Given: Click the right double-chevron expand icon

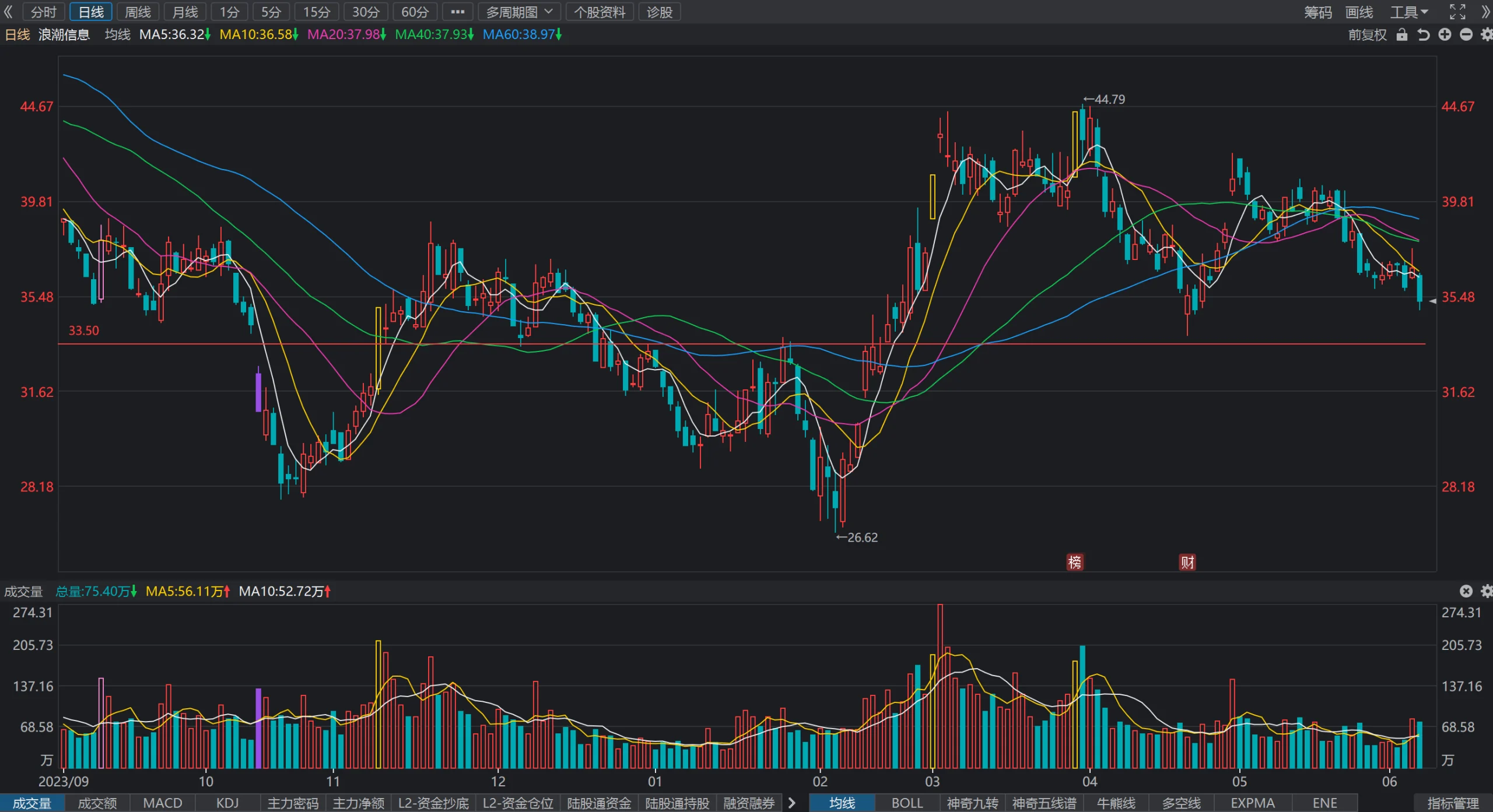Looking at the screenshot, I should [x=1485, y=12].
